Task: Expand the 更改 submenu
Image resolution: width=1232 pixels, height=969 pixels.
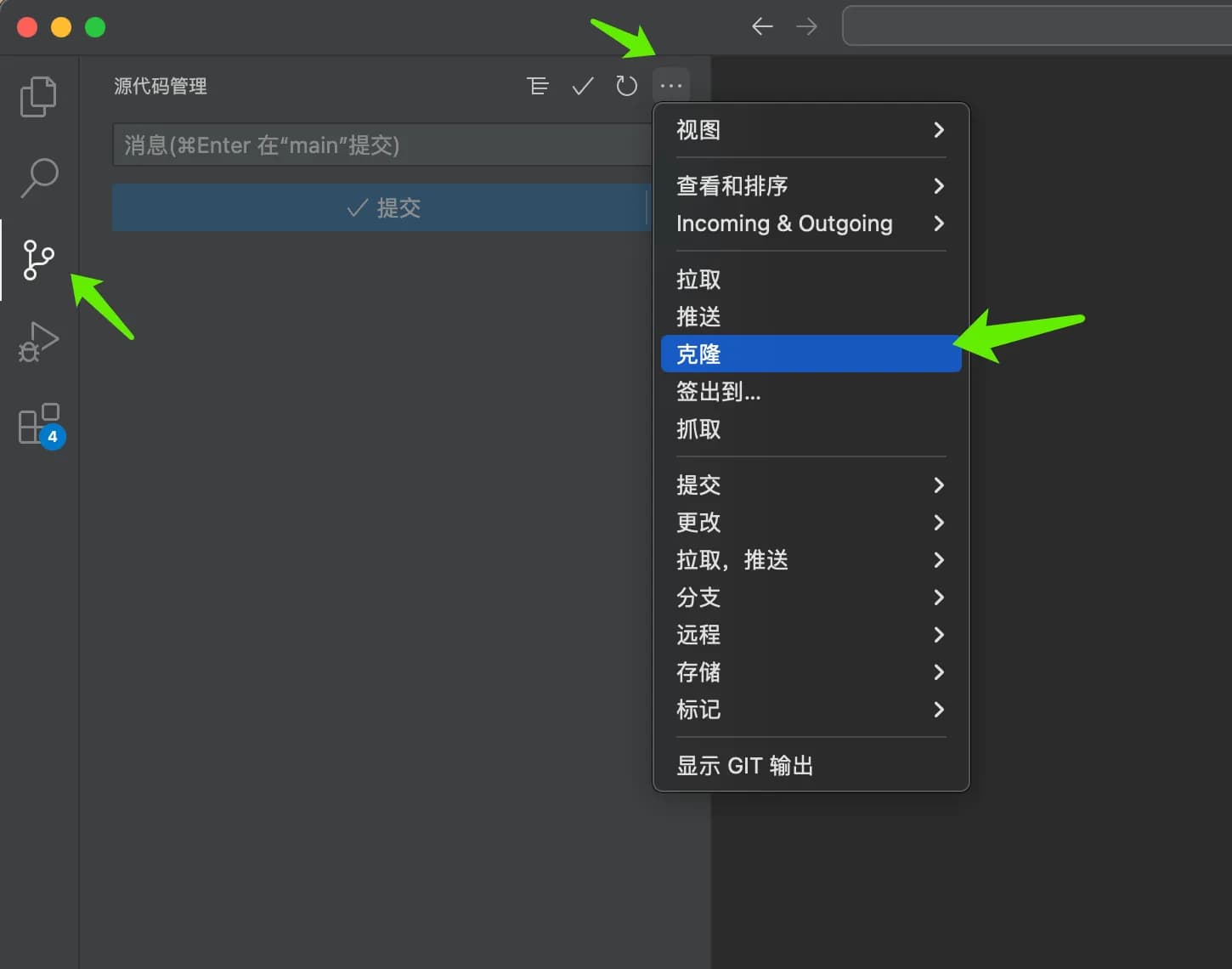Action: (811, 523)
